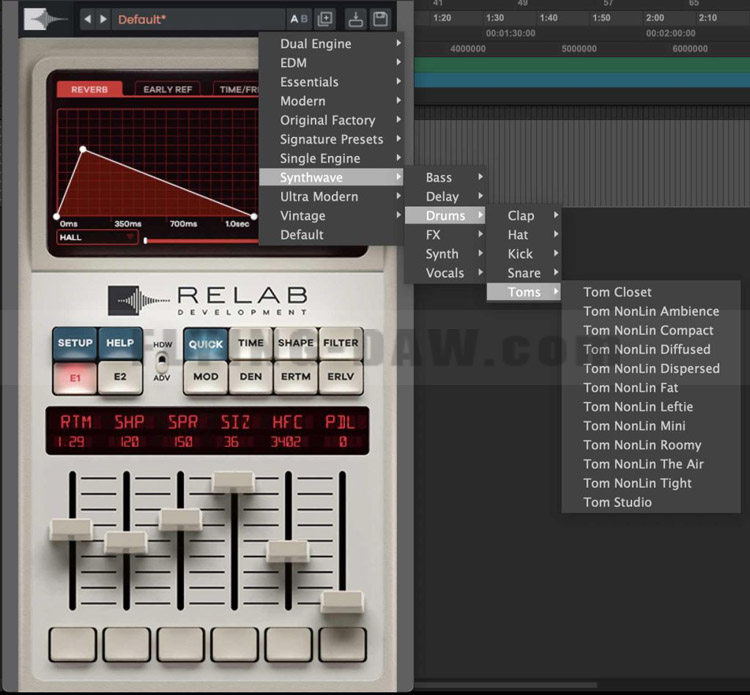
Task: Expand the Signature Presets submenu
Action: click(332, 139)
